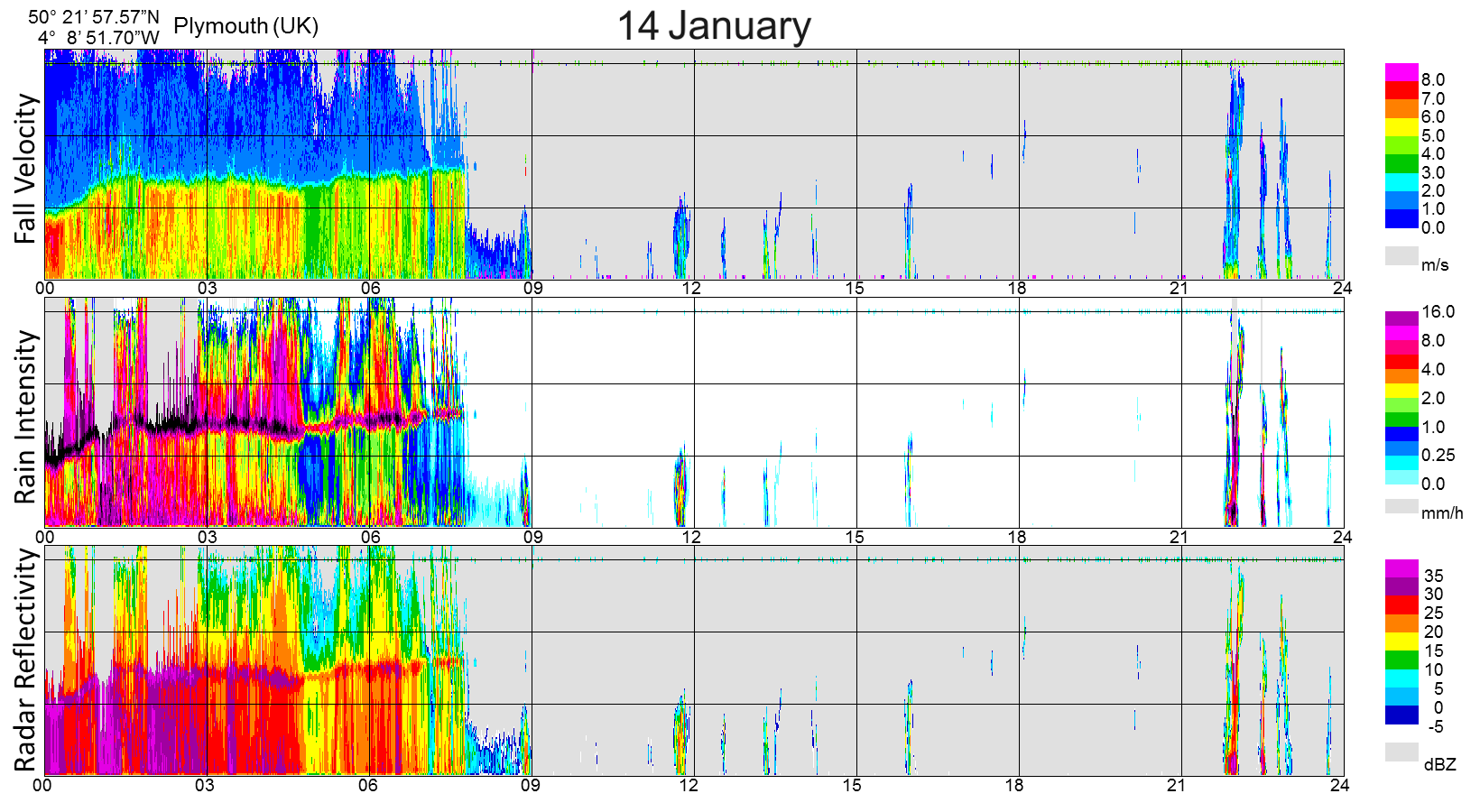Click '20' label in Reflectivity legend
This screenshot has height=812, width=1480.
point(1433,632)
